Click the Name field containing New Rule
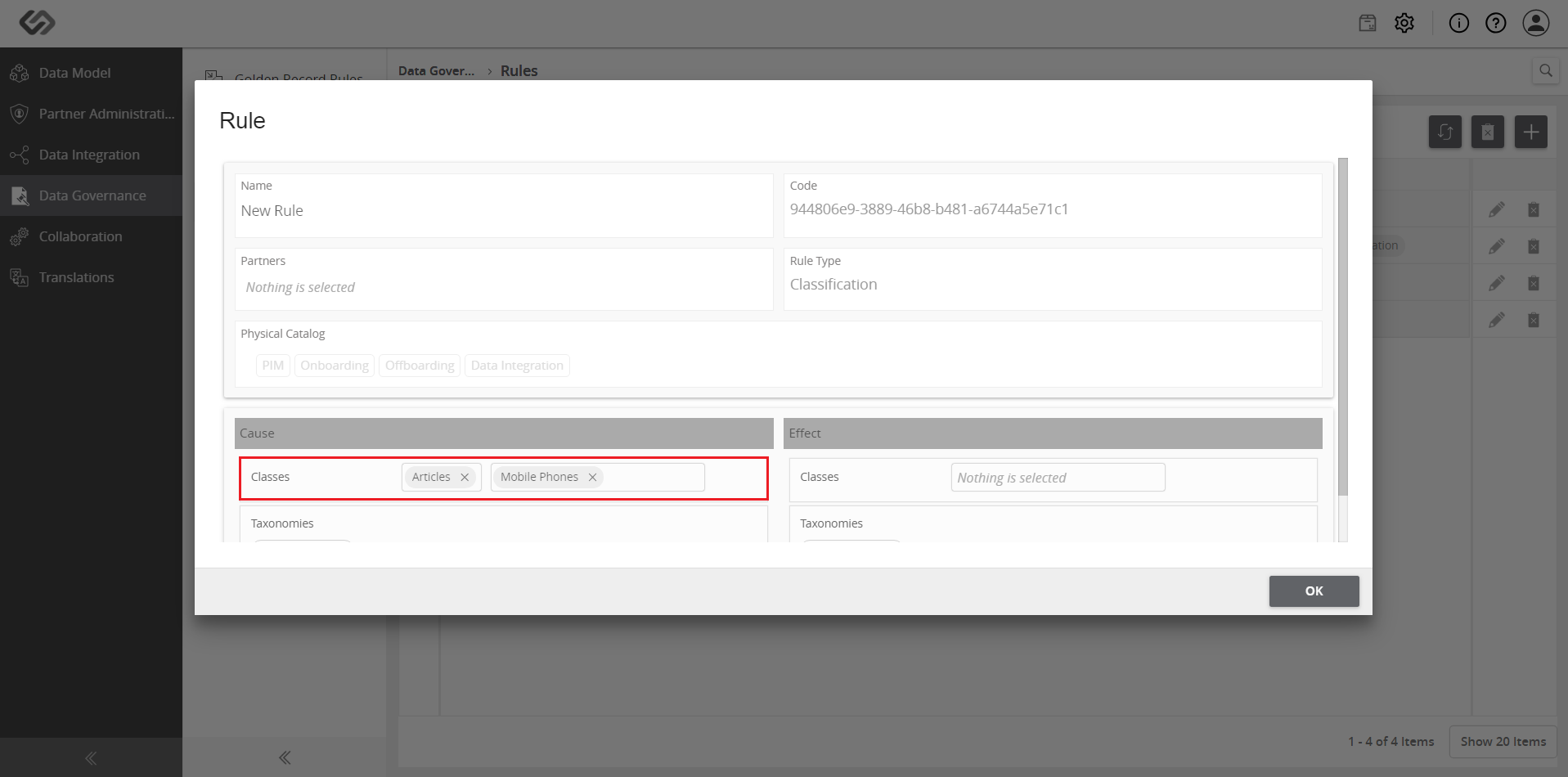1568x777 pixels. tap(504, 205)
